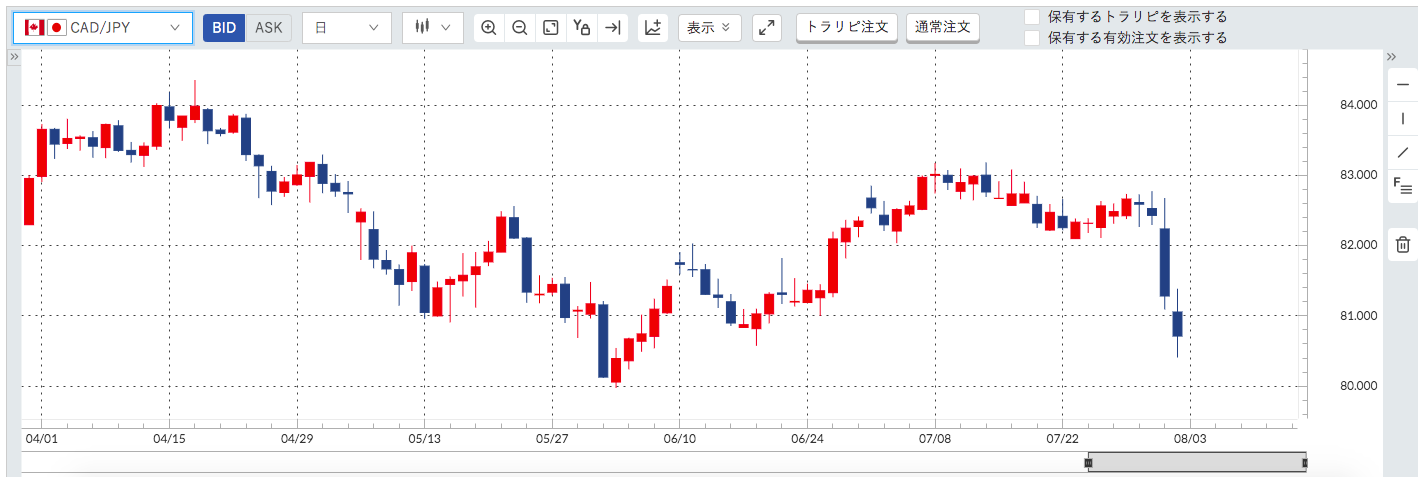Click the 04/01 date axis label
Image resolution: width=1418 pixels, height=477 pixels.
click(x=41, y=439)
